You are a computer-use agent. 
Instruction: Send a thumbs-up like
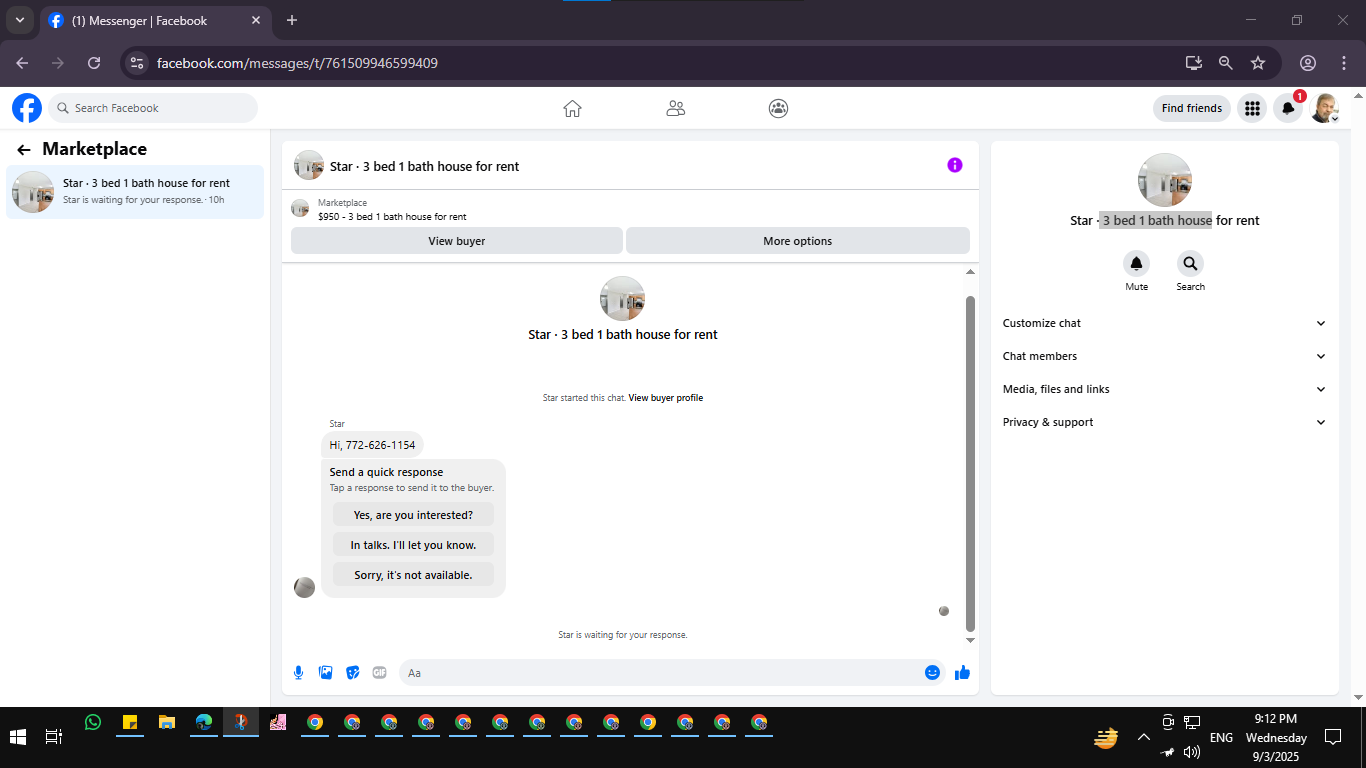click(962, 673)
